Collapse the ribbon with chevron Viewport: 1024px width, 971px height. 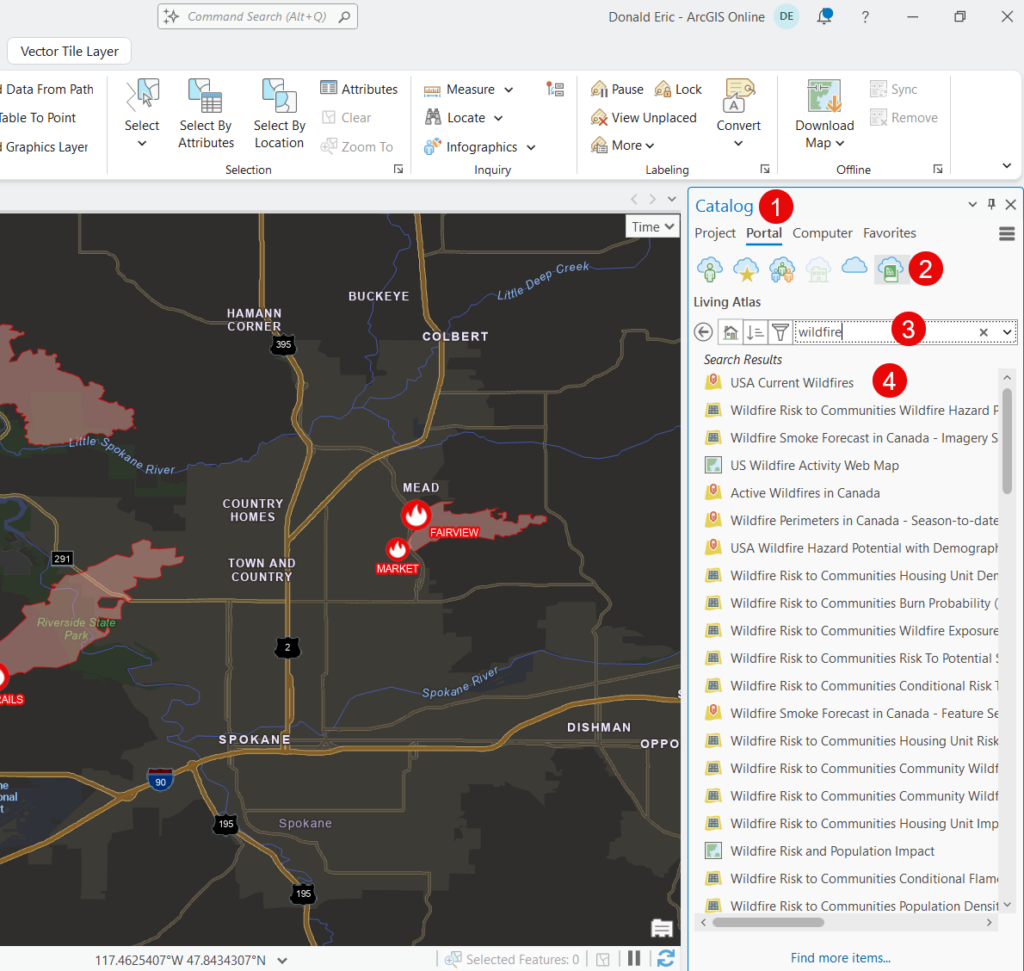click(1006, 166)
